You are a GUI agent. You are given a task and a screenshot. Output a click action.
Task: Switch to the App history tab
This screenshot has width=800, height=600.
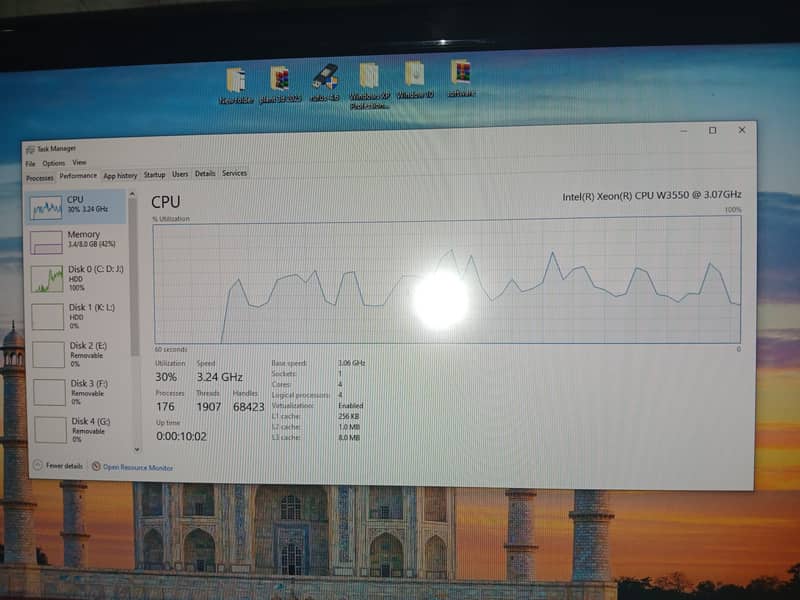tap(120, 176)
